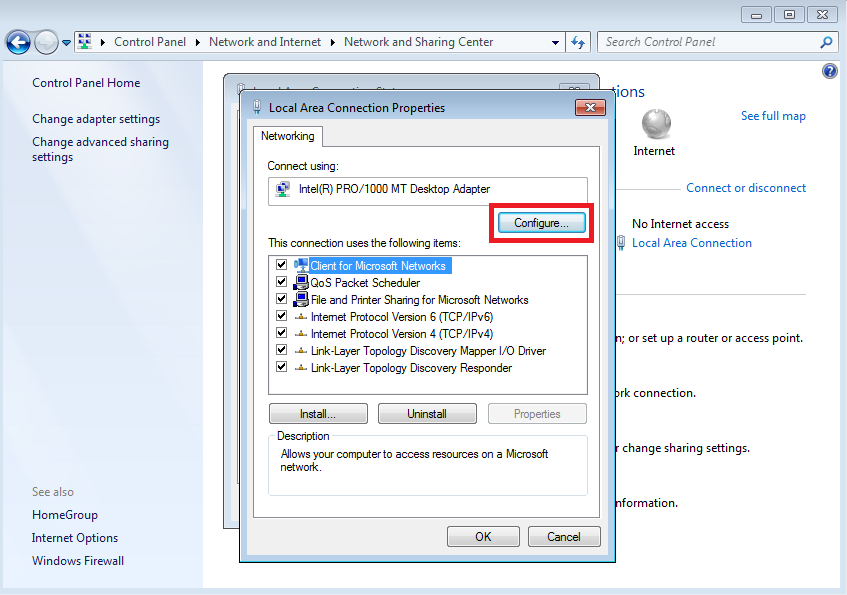Open Internet Options link
Viewport: 847px width, 595px height.
[x=75, y=538]
